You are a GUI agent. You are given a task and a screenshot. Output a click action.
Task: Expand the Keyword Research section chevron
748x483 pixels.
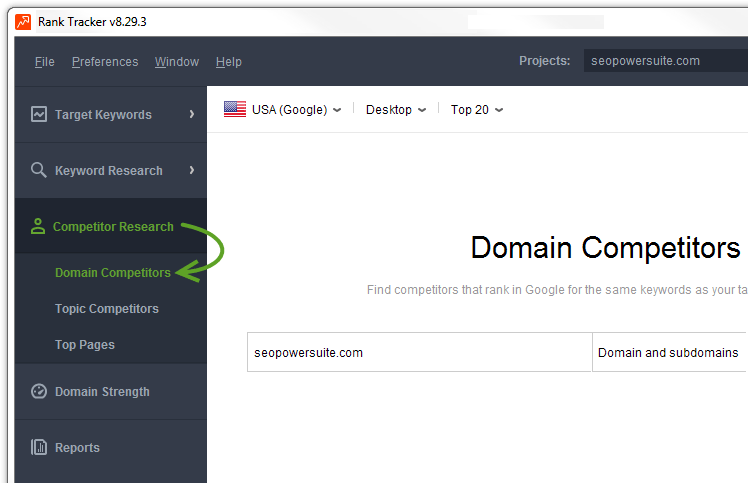click(192, 170)
